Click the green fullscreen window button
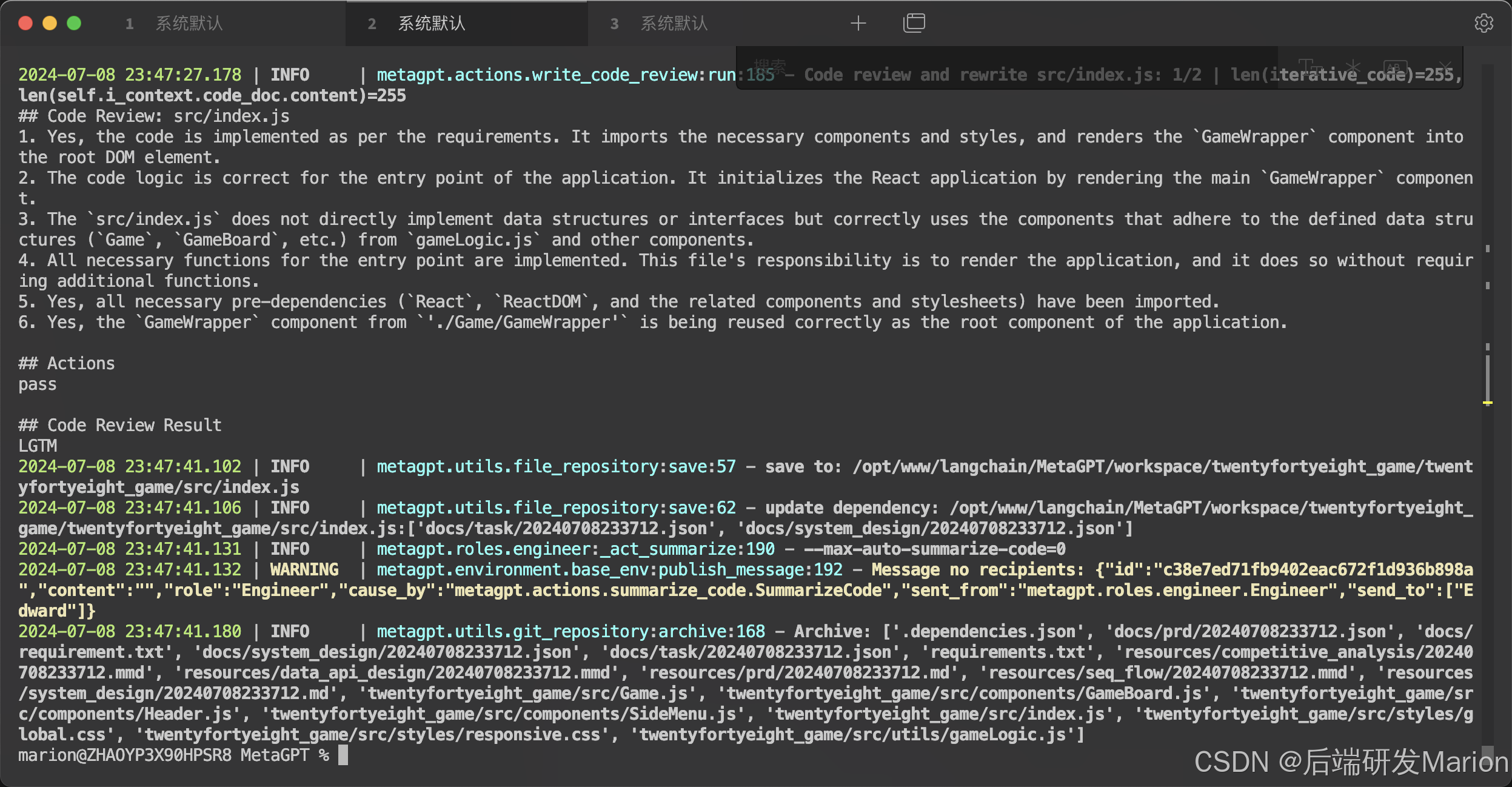 click(x=74, y=24)
